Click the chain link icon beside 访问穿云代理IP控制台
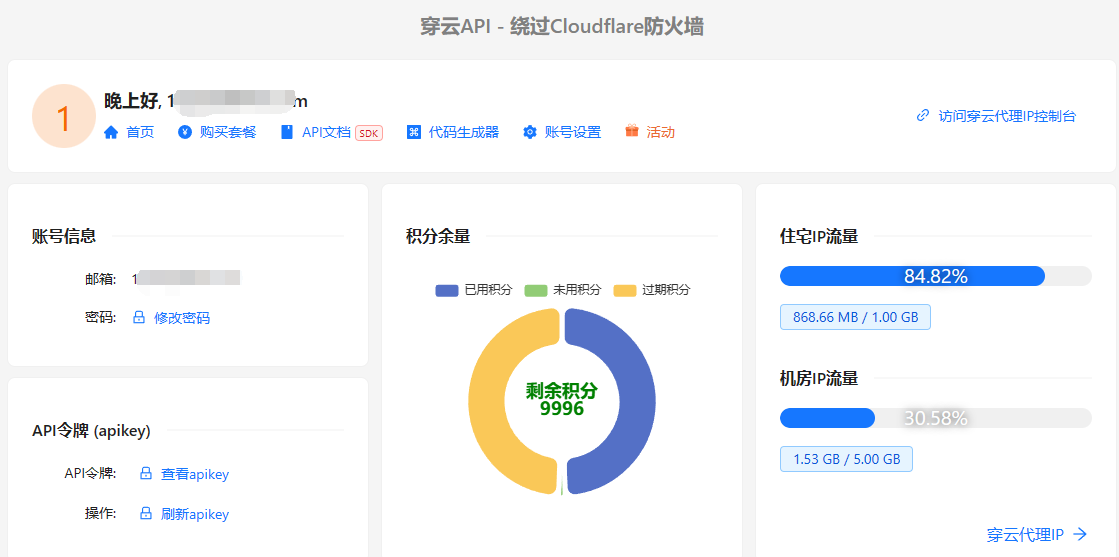 pos(923,116)
